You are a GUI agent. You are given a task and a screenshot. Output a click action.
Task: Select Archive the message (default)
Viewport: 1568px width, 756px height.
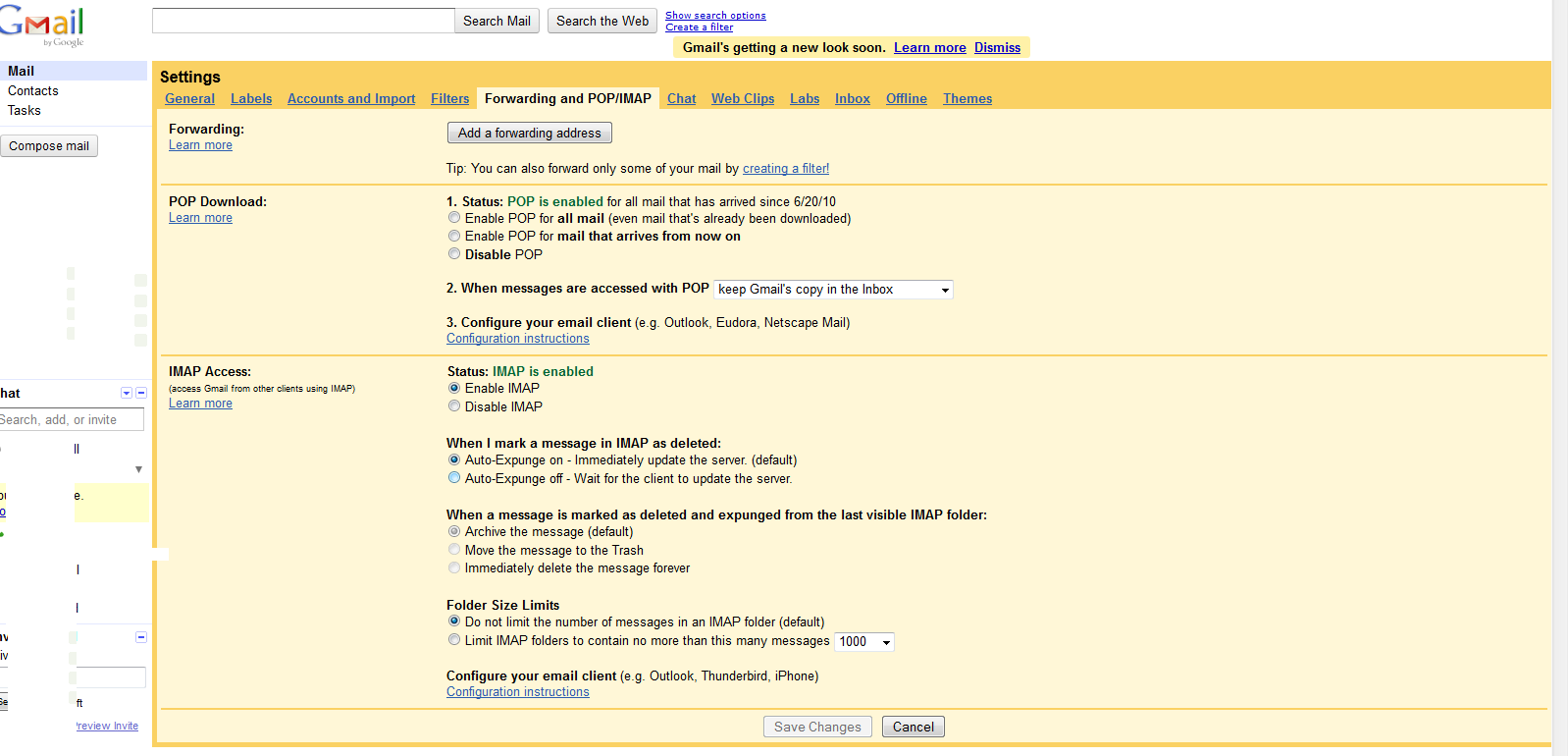(x=453, y=531)
